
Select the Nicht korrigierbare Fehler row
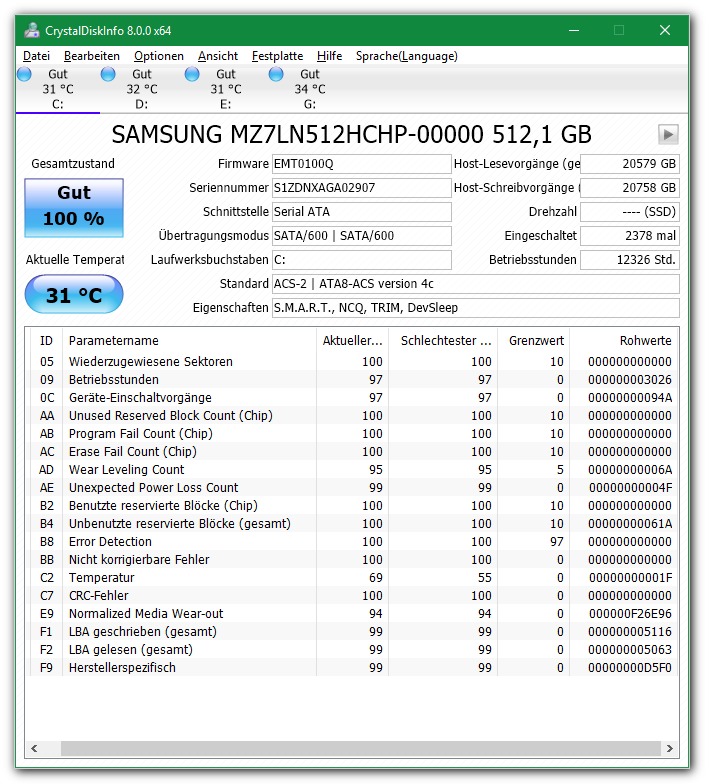tap(354, 560)
